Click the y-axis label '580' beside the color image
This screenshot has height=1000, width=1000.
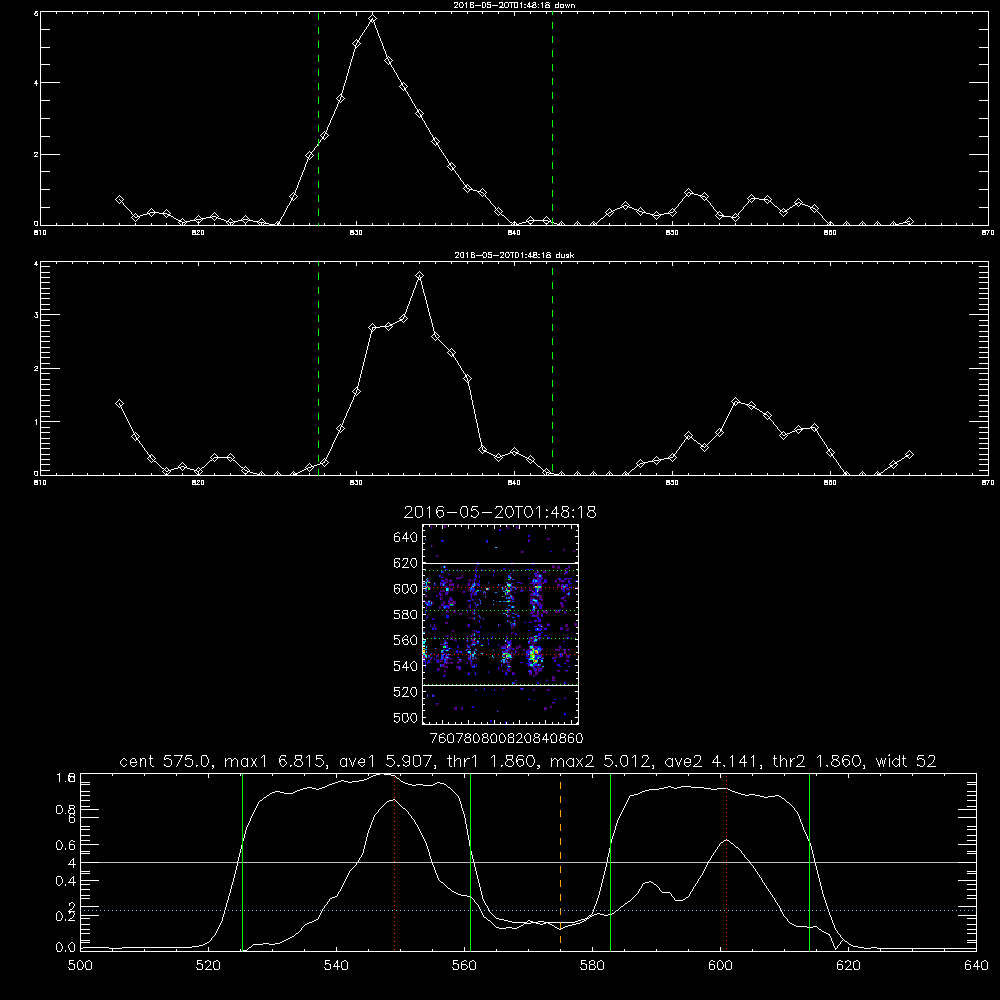point(406,615)
